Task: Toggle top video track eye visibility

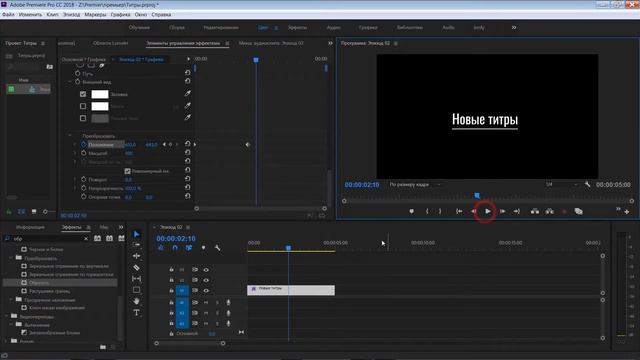Action: [x=206, y=270]
